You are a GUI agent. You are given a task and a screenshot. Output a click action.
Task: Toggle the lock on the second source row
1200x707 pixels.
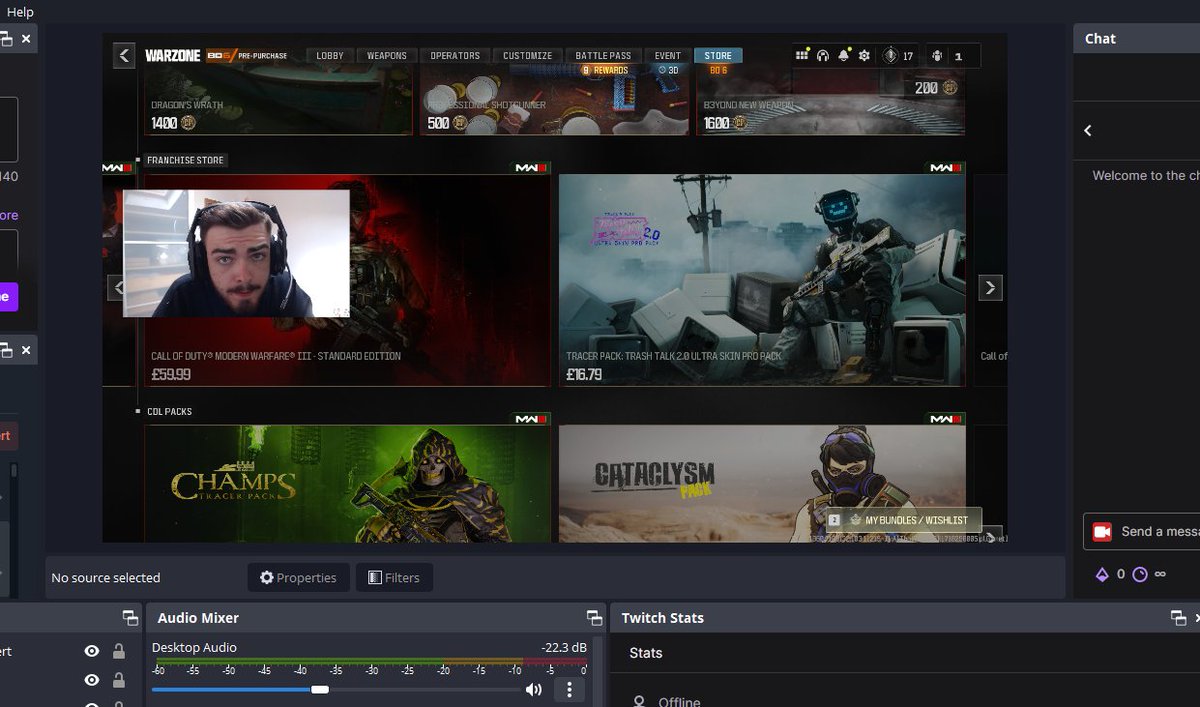(x=119, y=680)
